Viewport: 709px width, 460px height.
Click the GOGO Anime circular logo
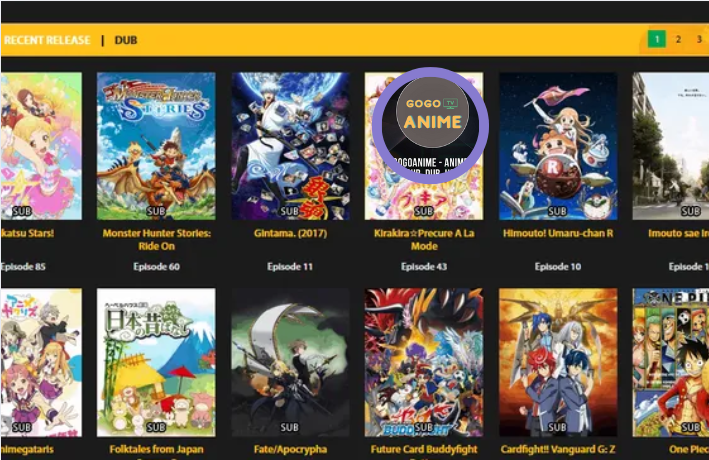pos(430,125)
